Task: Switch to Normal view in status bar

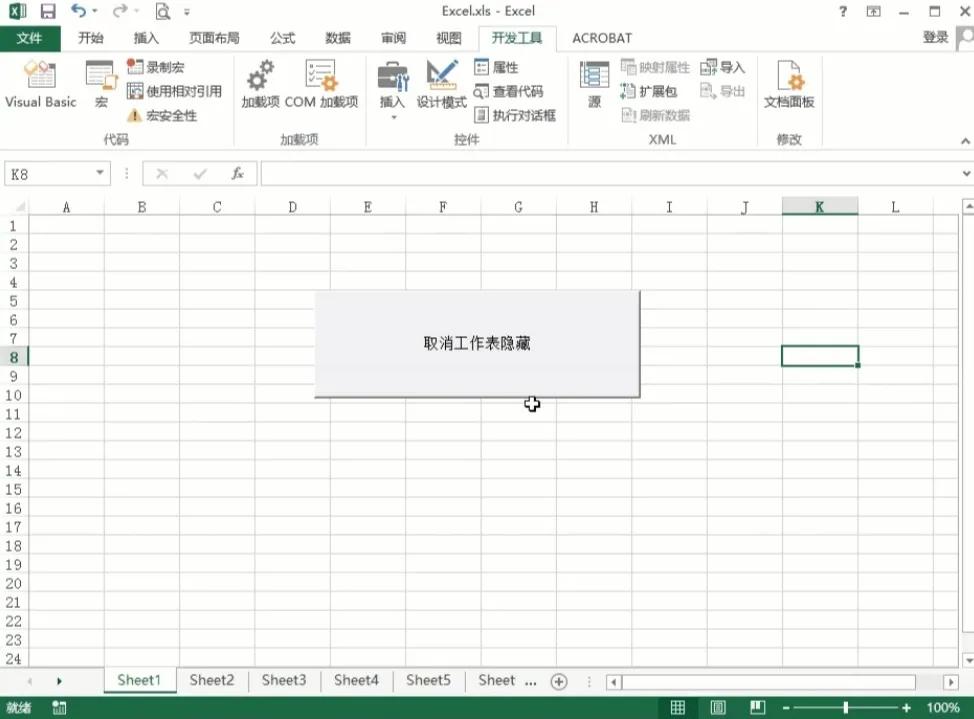Action: click(678, 707)
